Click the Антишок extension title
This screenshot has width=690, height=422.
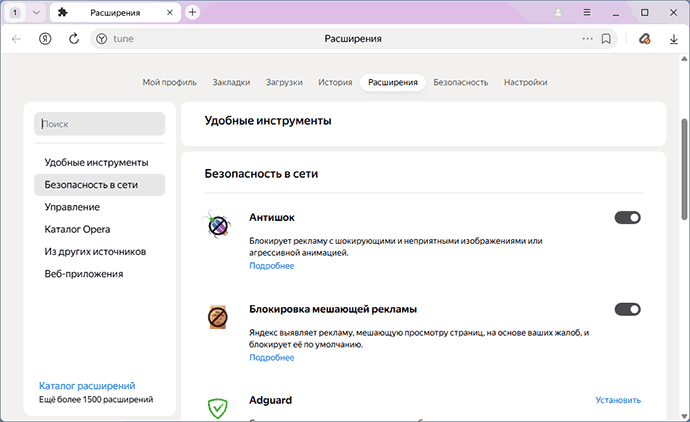coord(272,217)
